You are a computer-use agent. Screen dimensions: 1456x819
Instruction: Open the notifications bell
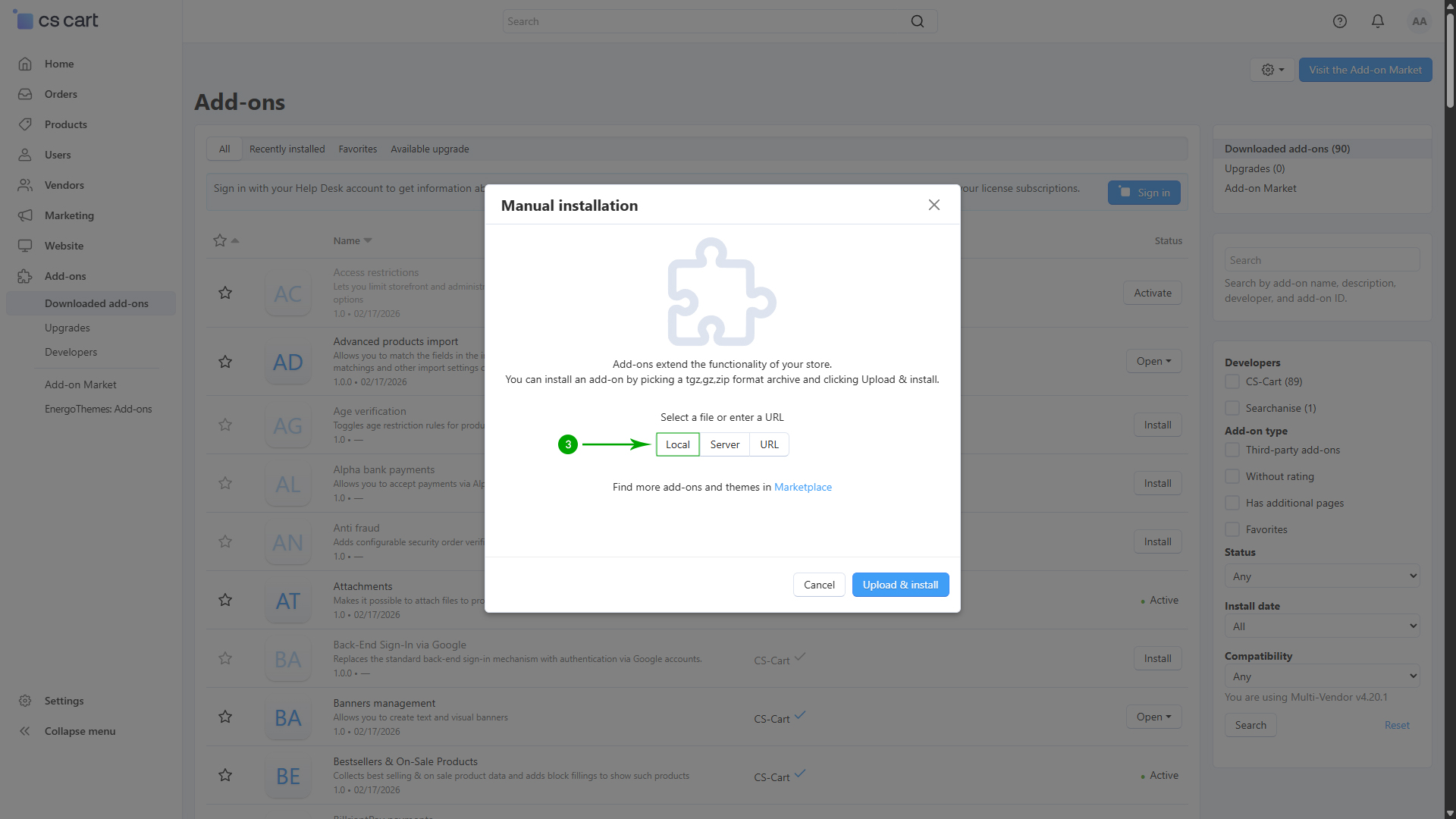point(1378,21)
